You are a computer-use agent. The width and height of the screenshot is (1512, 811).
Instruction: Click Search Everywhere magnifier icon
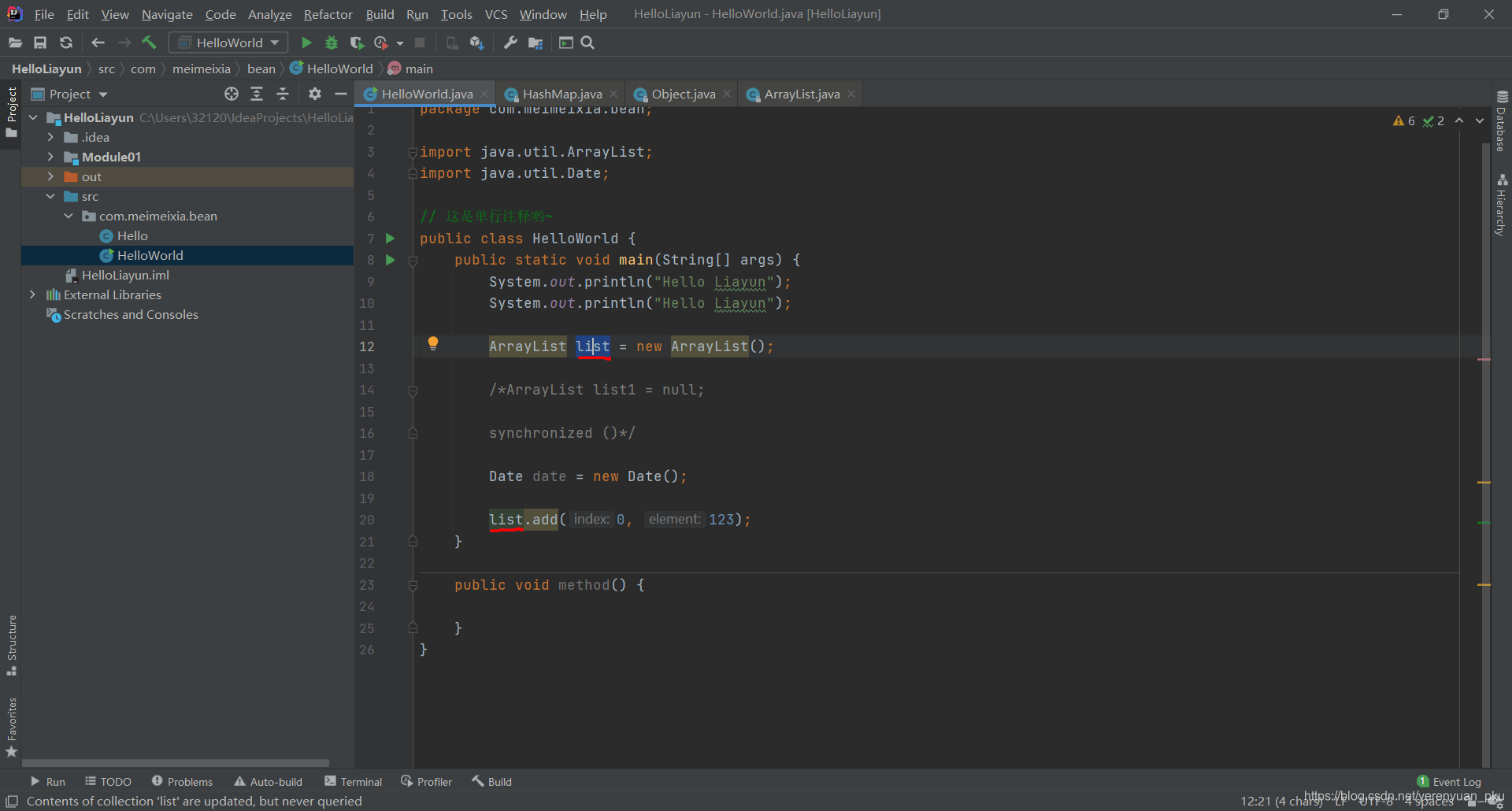click(x=587, y=43)
